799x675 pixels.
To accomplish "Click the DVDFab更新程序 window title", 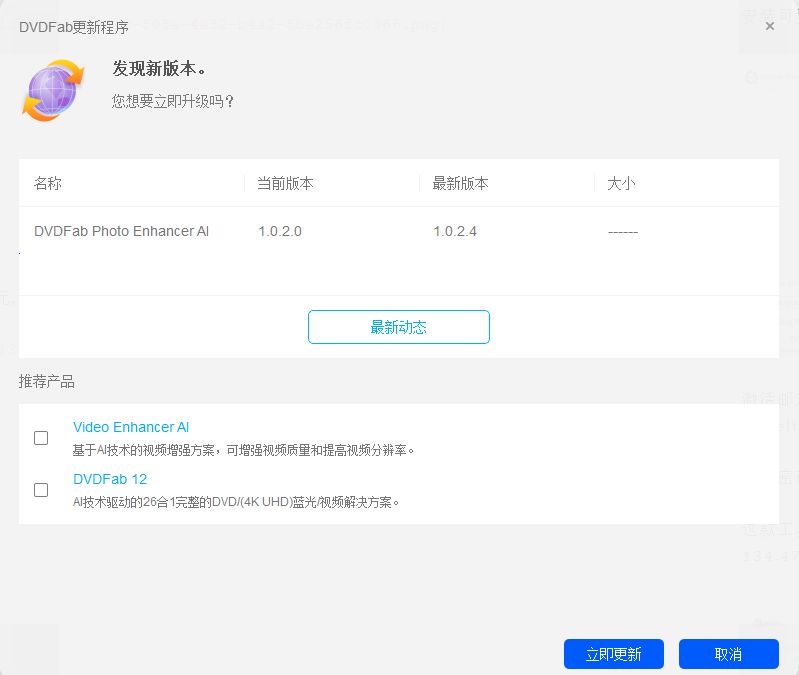I will click(x=74, y=27).
